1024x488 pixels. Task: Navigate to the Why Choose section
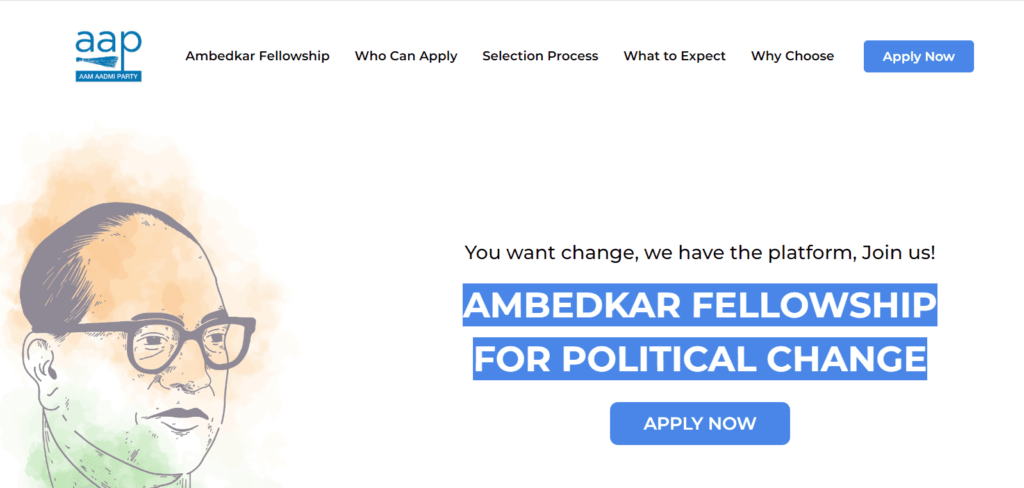(792, 56)
